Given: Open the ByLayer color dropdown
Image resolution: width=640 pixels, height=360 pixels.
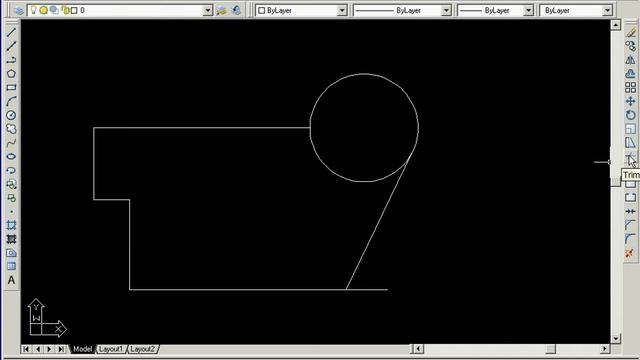Looking at the screenshot, I should [x=342, y=10].
